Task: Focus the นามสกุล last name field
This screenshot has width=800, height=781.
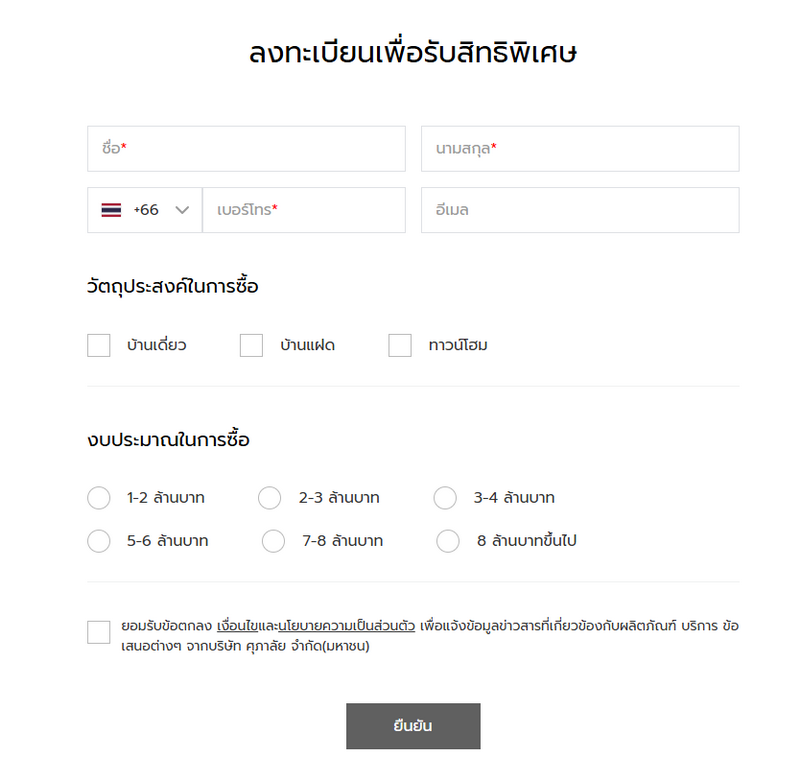Action: [x=580, y=149]
